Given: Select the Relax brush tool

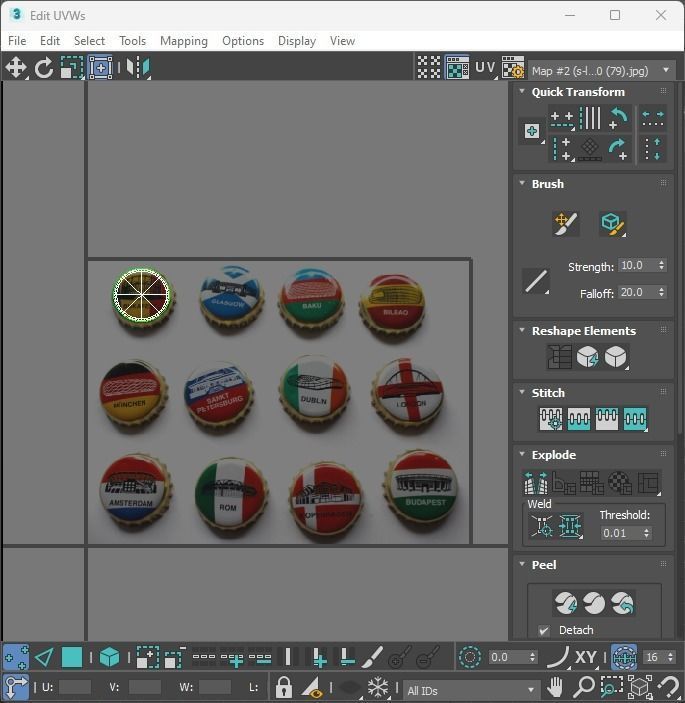Looking at the screenshot, I should [x=613, y=223].
